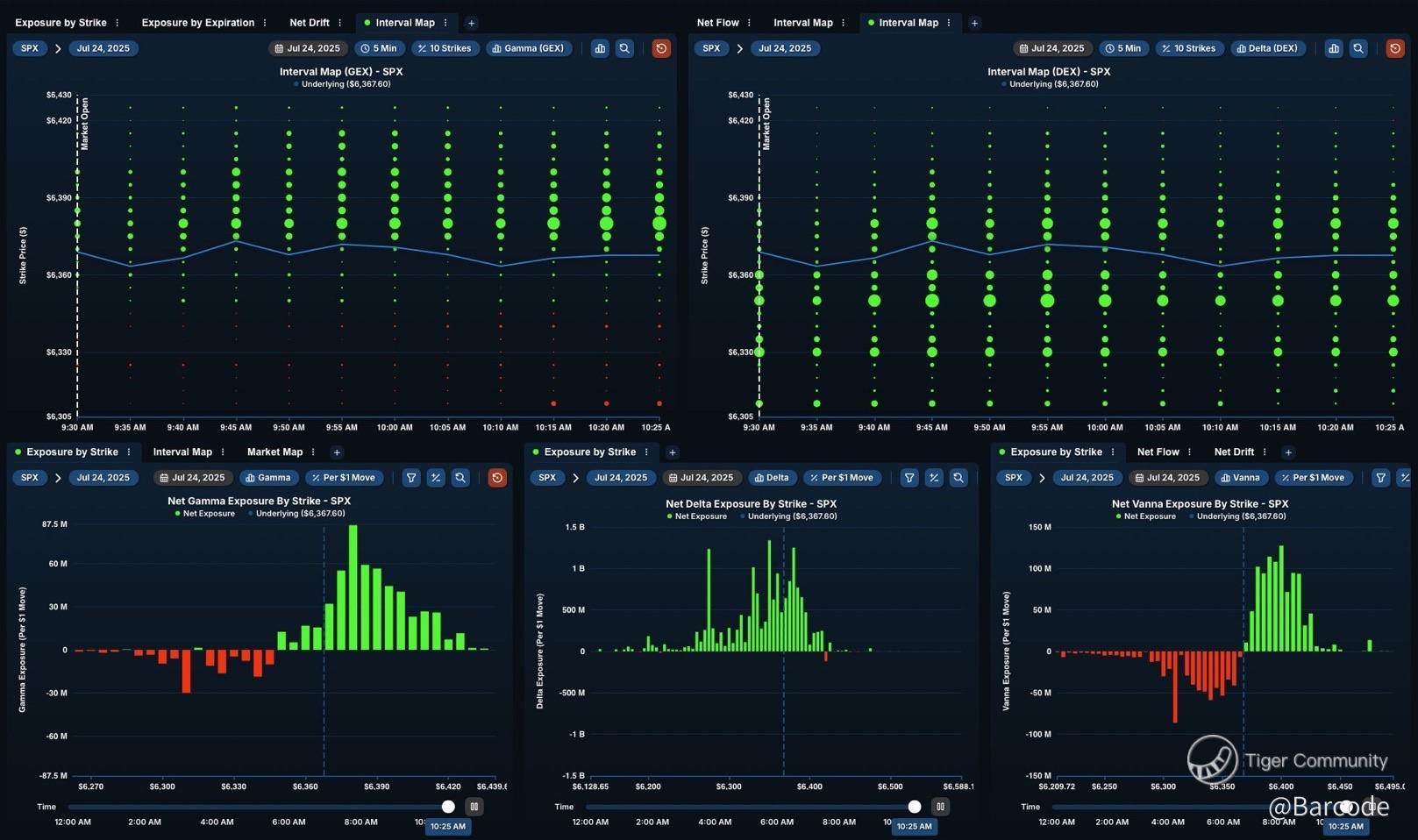Click red reset icon in Net Gamma panel

click(x=497, y=478)
